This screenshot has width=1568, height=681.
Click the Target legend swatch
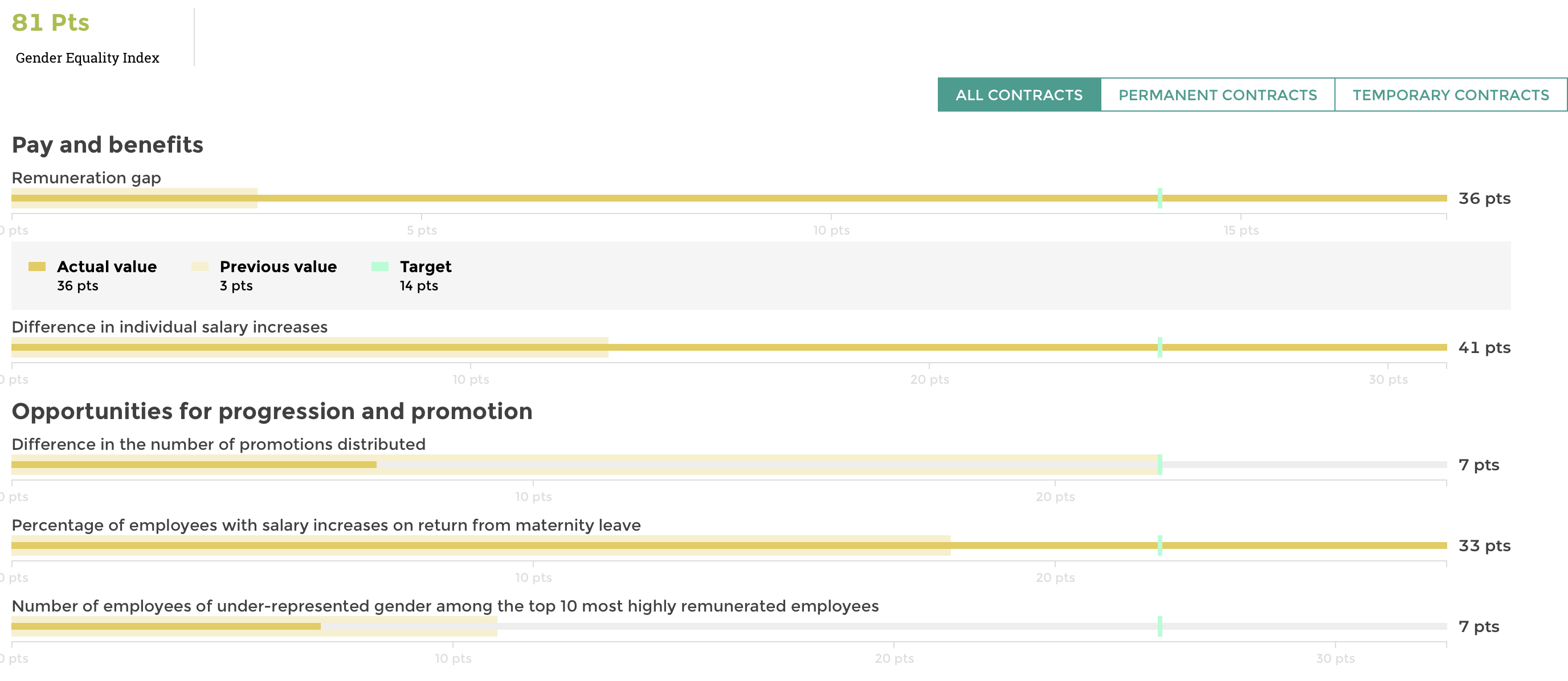click(x=380, y=266)
